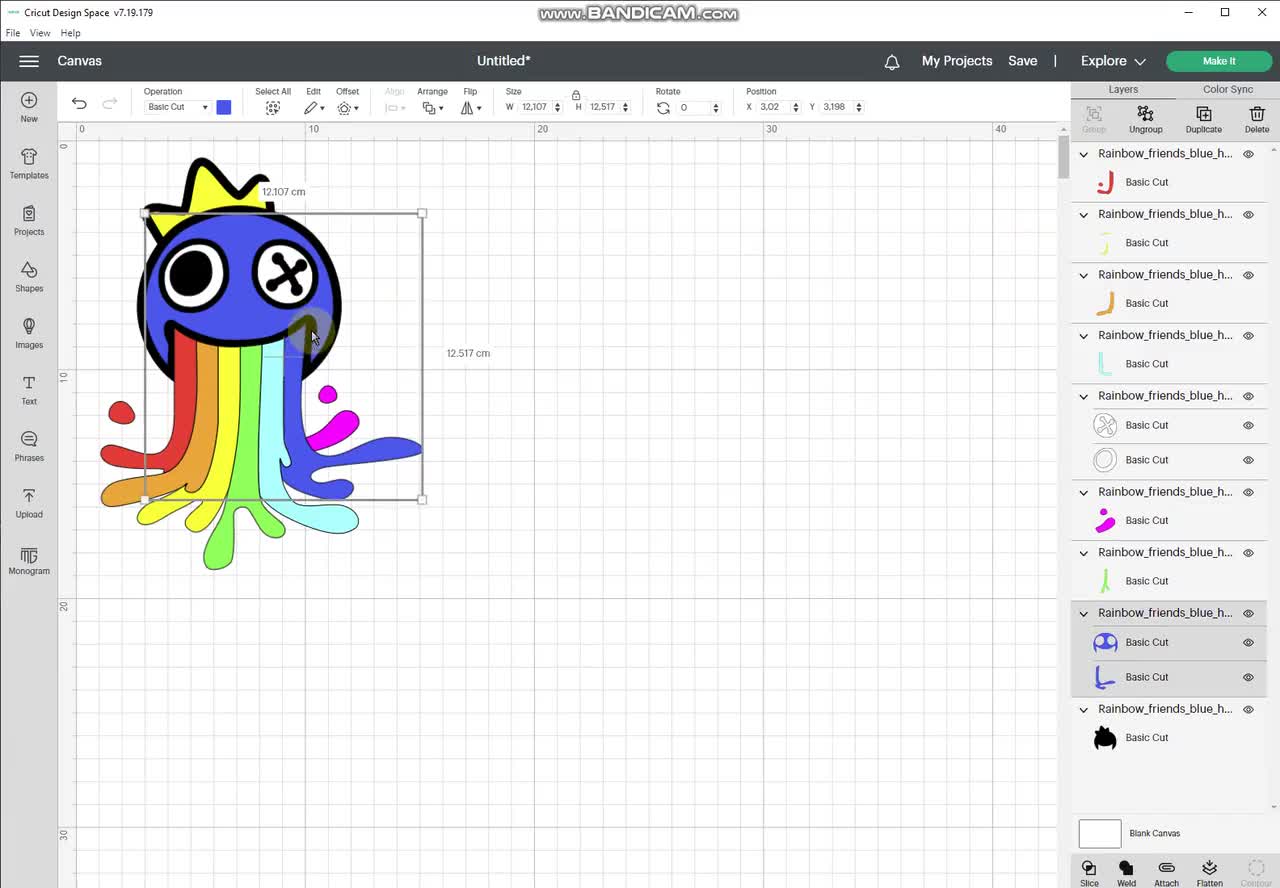
Task: Open the hamburger main menu
Action: coord(29,61)
